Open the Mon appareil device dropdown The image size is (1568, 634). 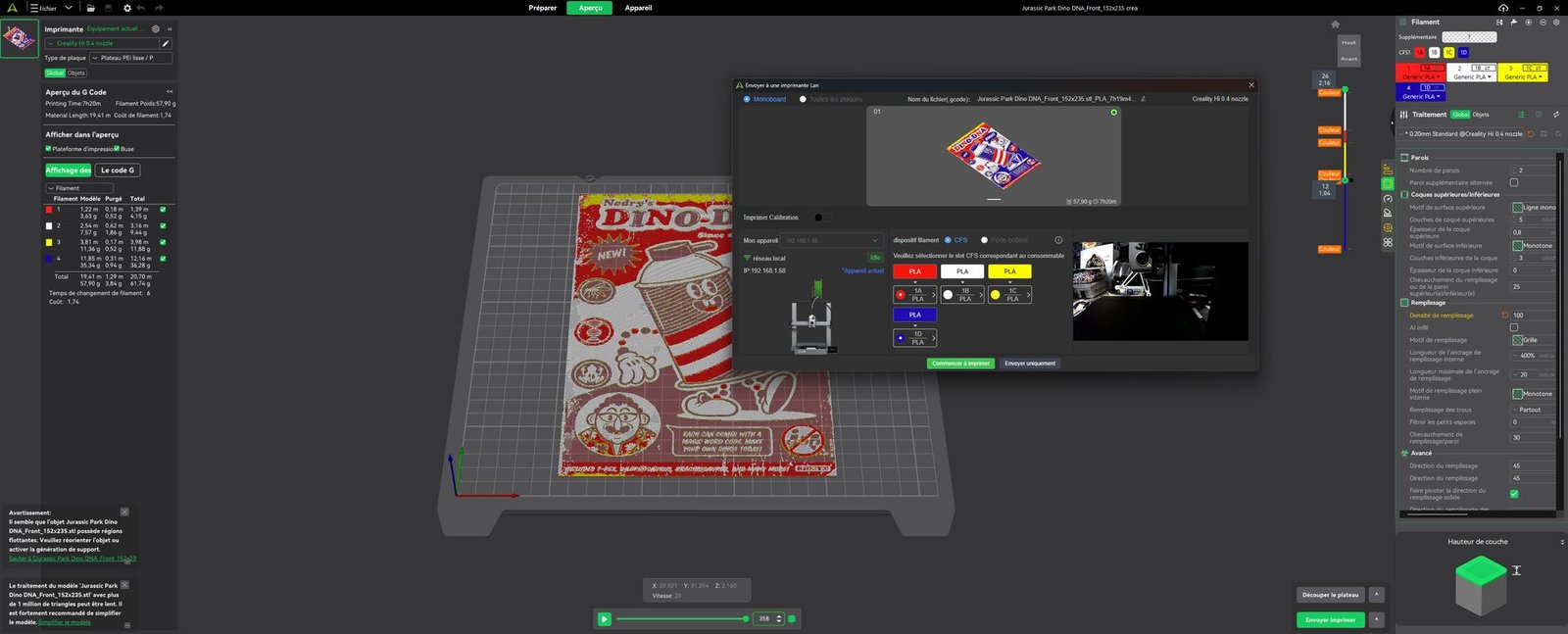[832, 240]
